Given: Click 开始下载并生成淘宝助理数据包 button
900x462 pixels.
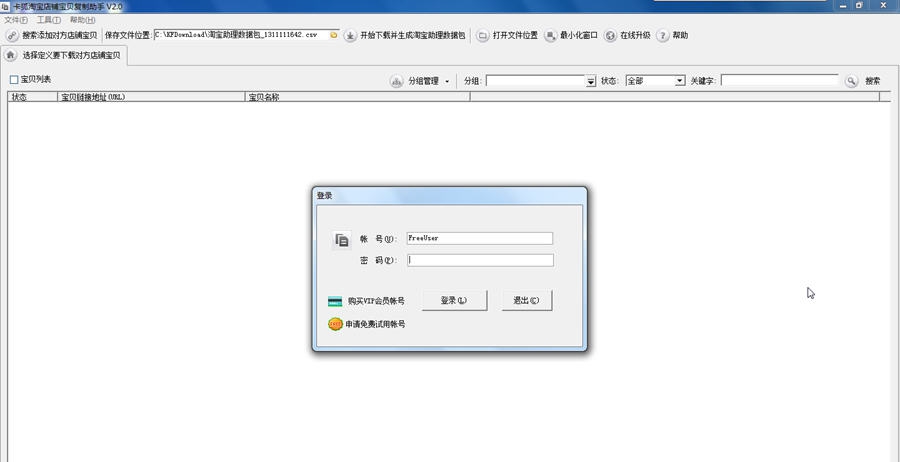Looking at the screenshot, I should point(405,36).
